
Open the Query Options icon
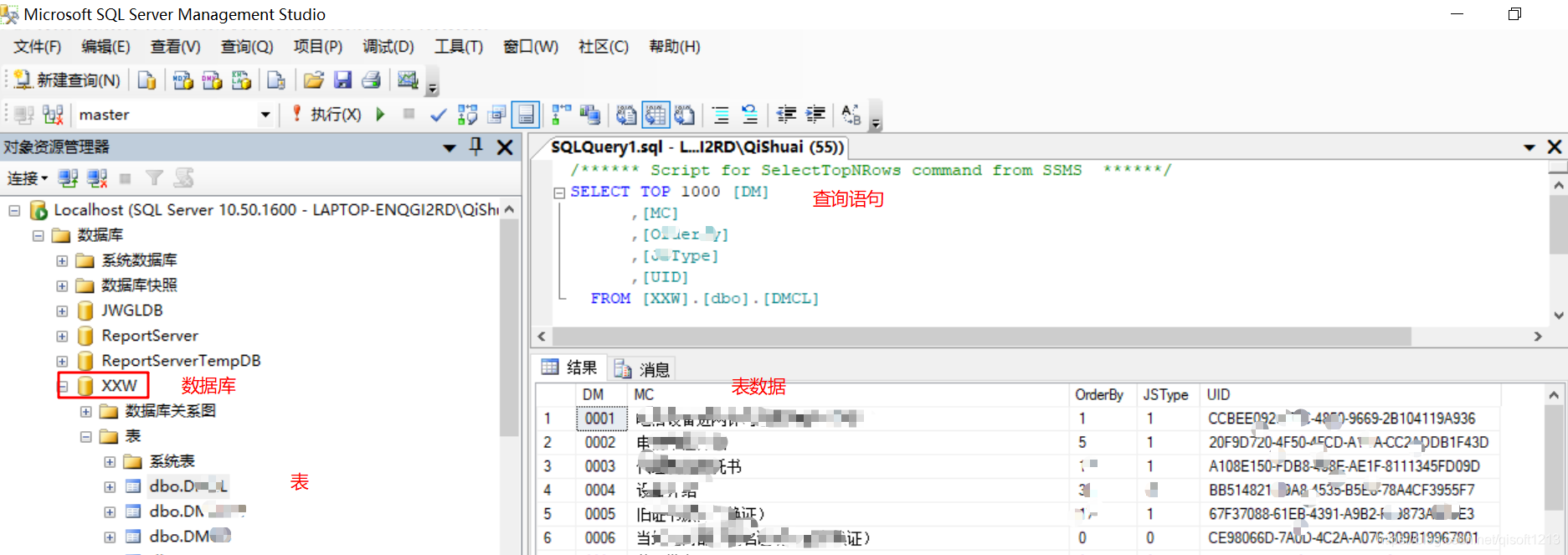coord(496,115)
